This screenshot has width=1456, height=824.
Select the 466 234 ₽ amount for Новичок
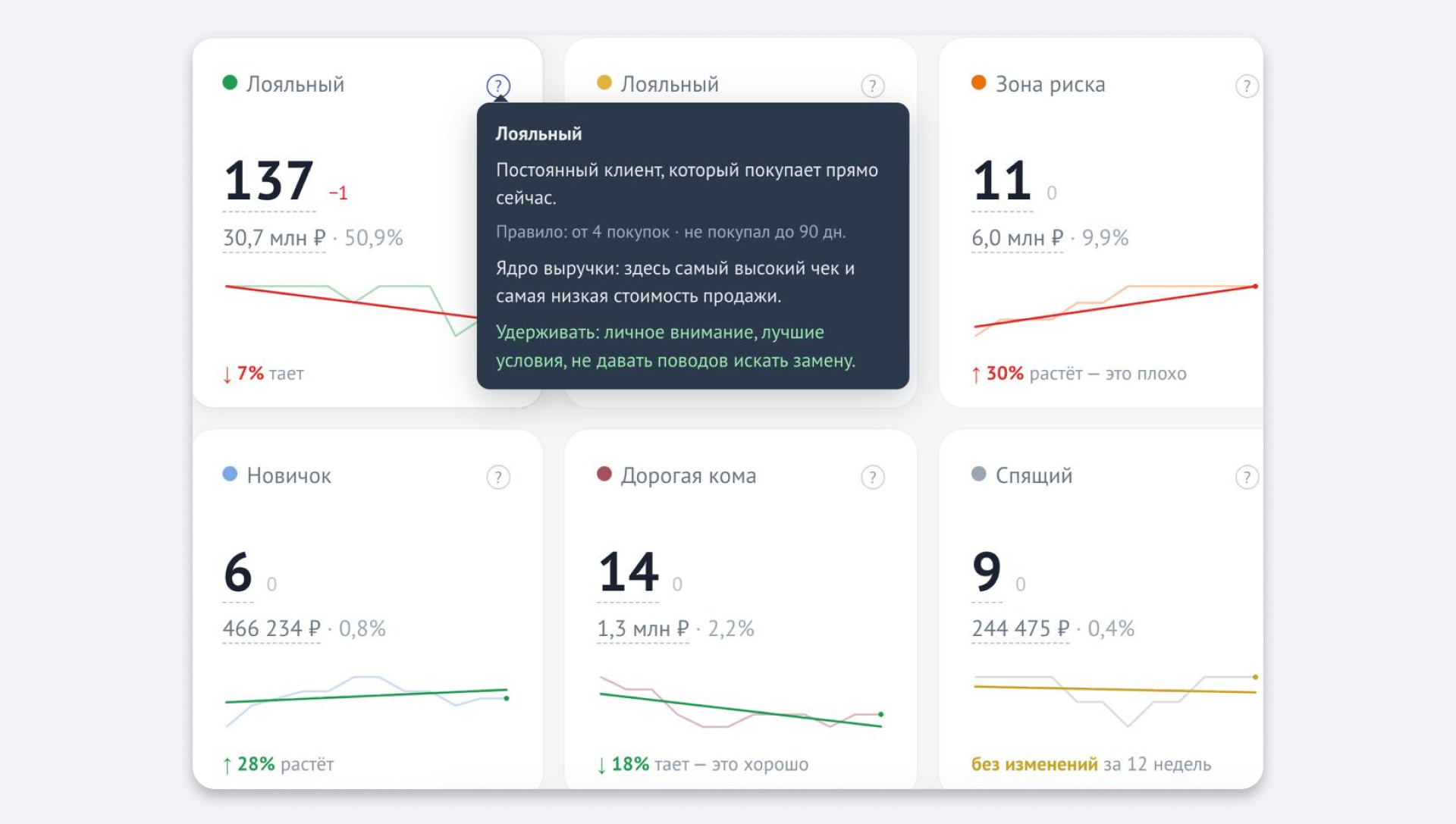[x=271, y=628]
